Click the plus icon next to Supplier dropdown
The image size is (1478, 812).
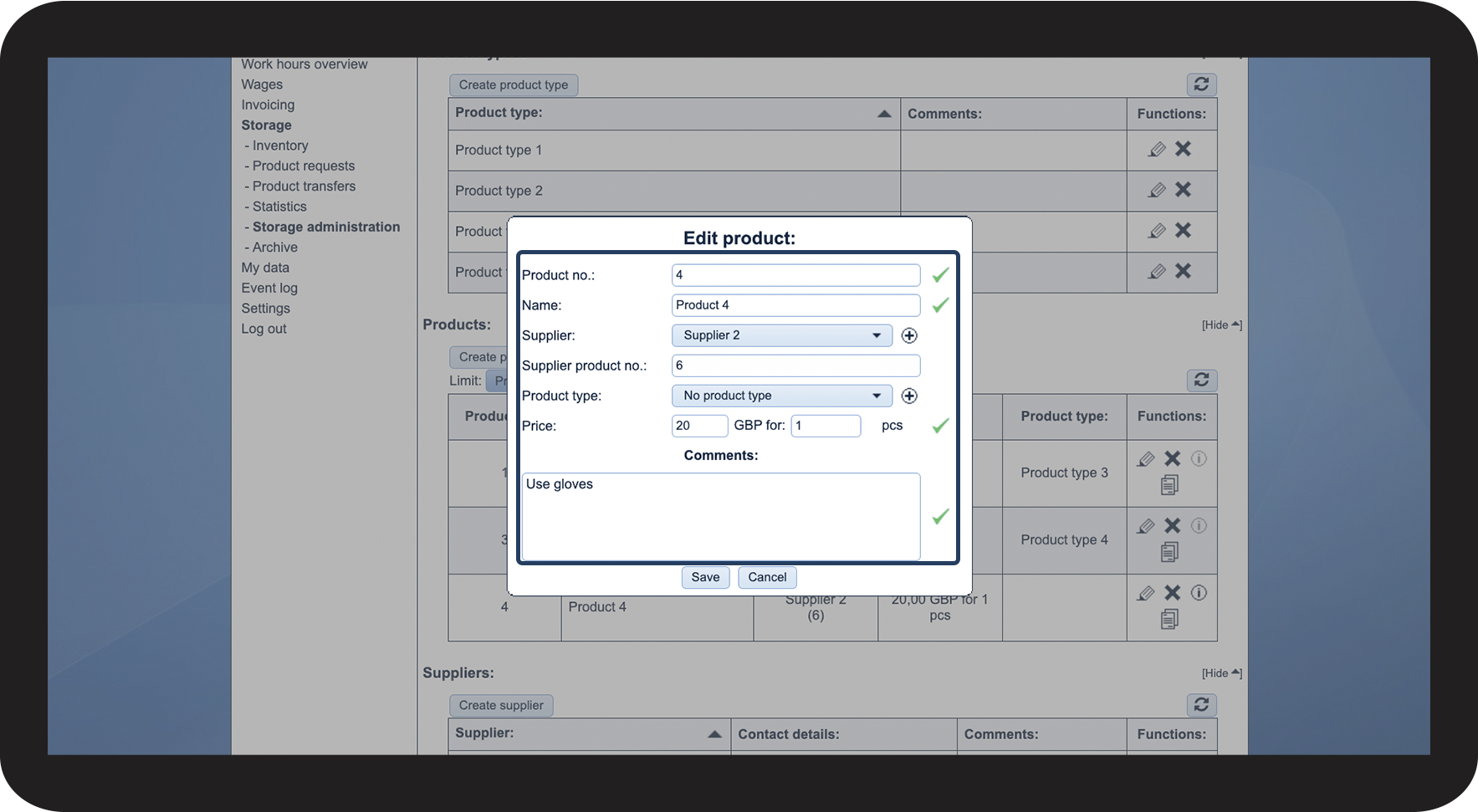pyautogui.click(x=909, y=335)
